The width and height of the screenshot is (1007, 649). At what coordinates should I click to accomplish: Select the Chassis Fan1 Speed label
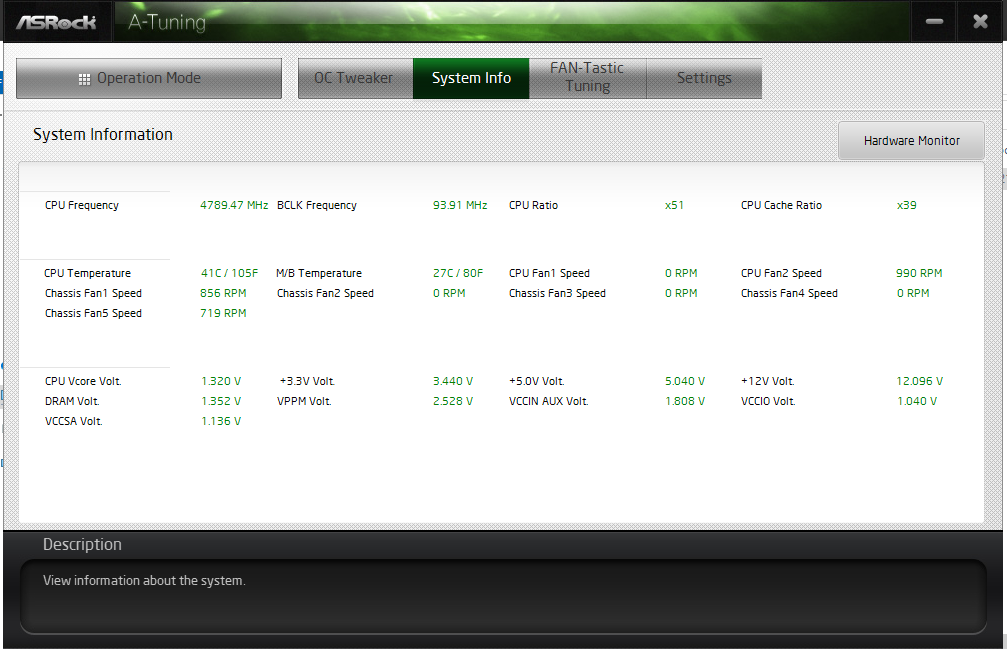93,293
